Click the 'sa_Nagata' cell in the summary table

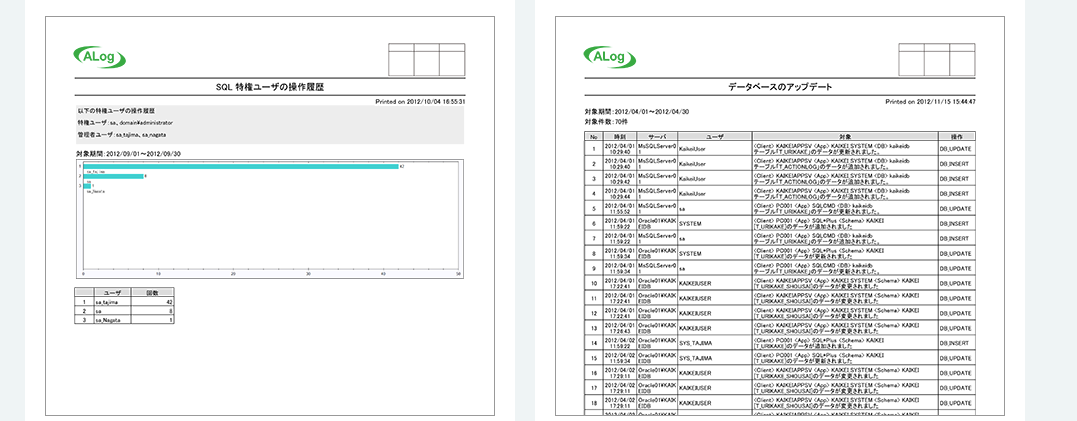[x=111, y=320]
